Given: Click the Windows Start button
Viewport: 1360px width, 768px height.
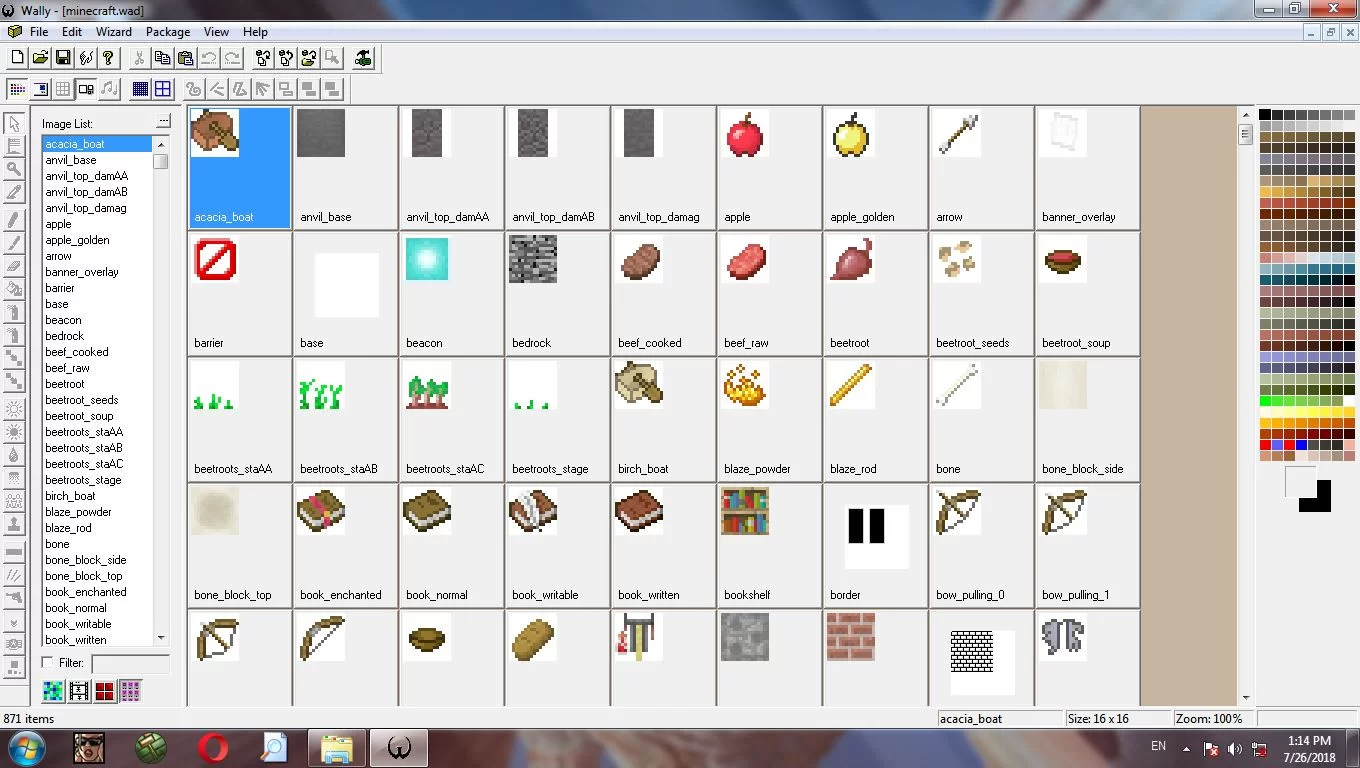Looking at the screenshot, I should click(x=27, y=747).
